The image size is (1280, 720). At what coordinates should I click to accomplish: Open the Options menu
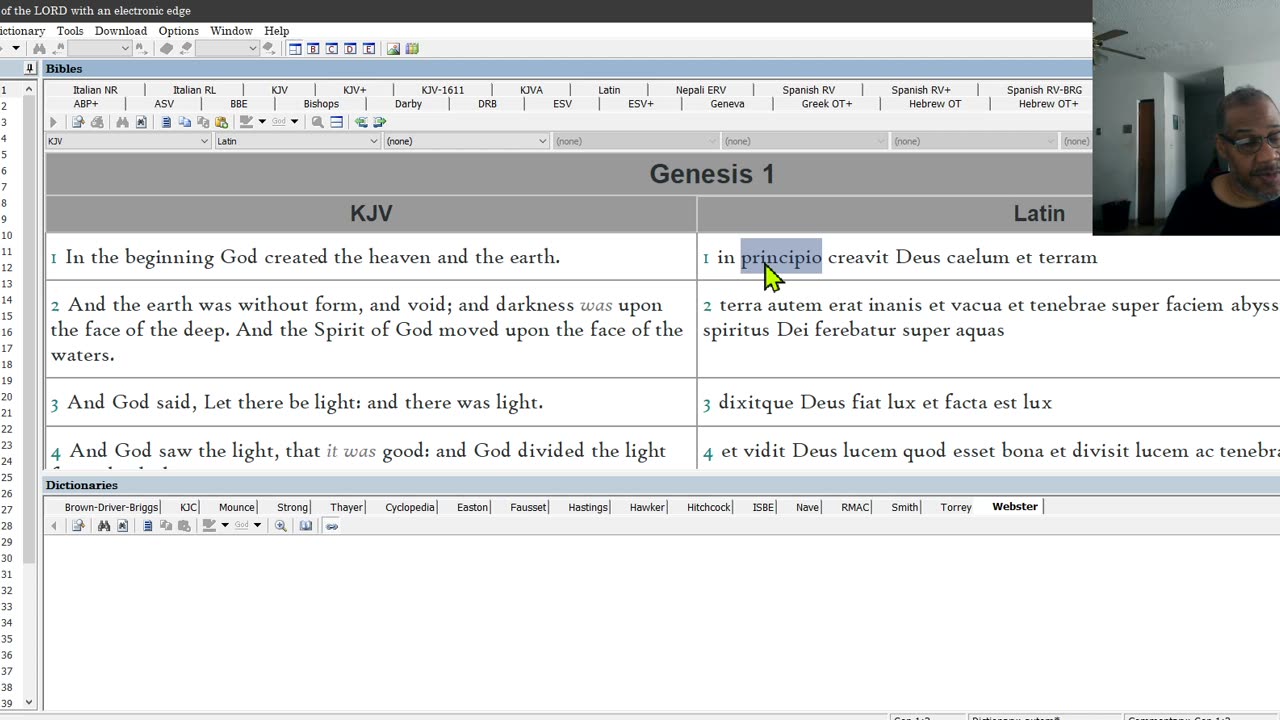179,31
